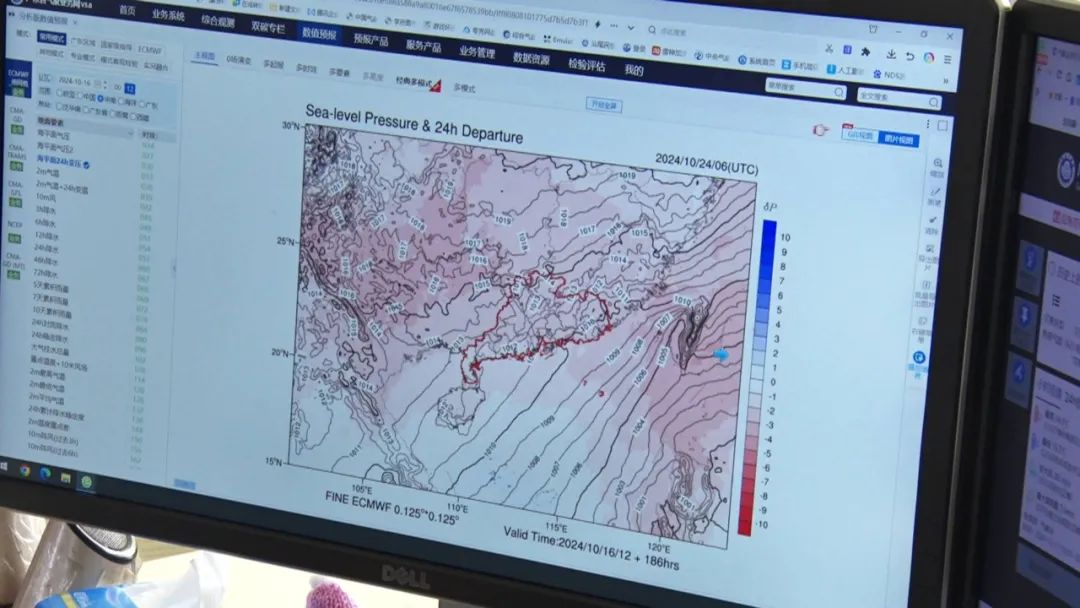Open the address bar dropdown chevron
This screenshot has height=608, width=1080.
(x=630, y=28)
